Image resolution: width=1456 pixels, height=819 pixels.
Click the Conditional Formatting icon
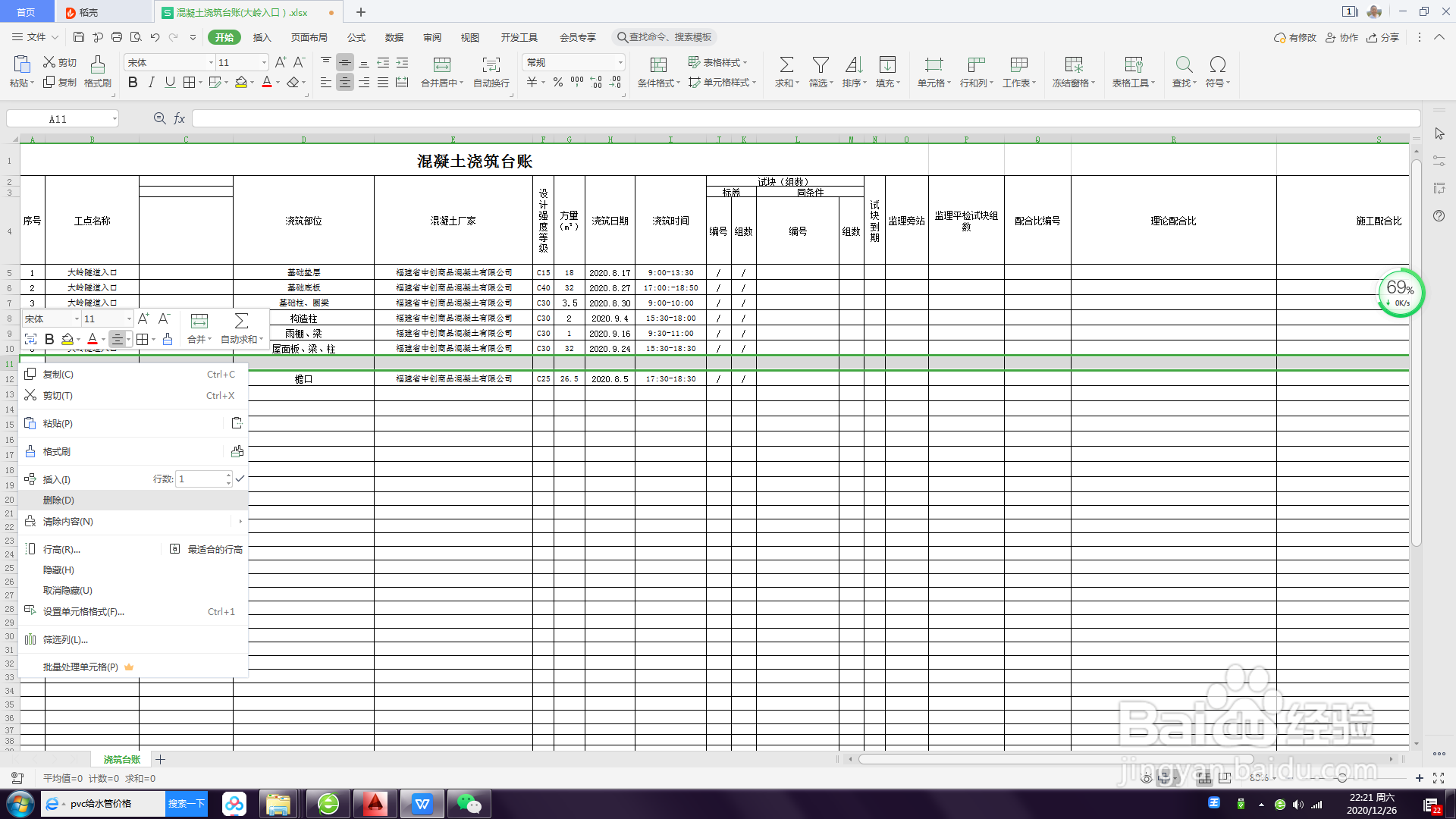[x=658, y=65]
